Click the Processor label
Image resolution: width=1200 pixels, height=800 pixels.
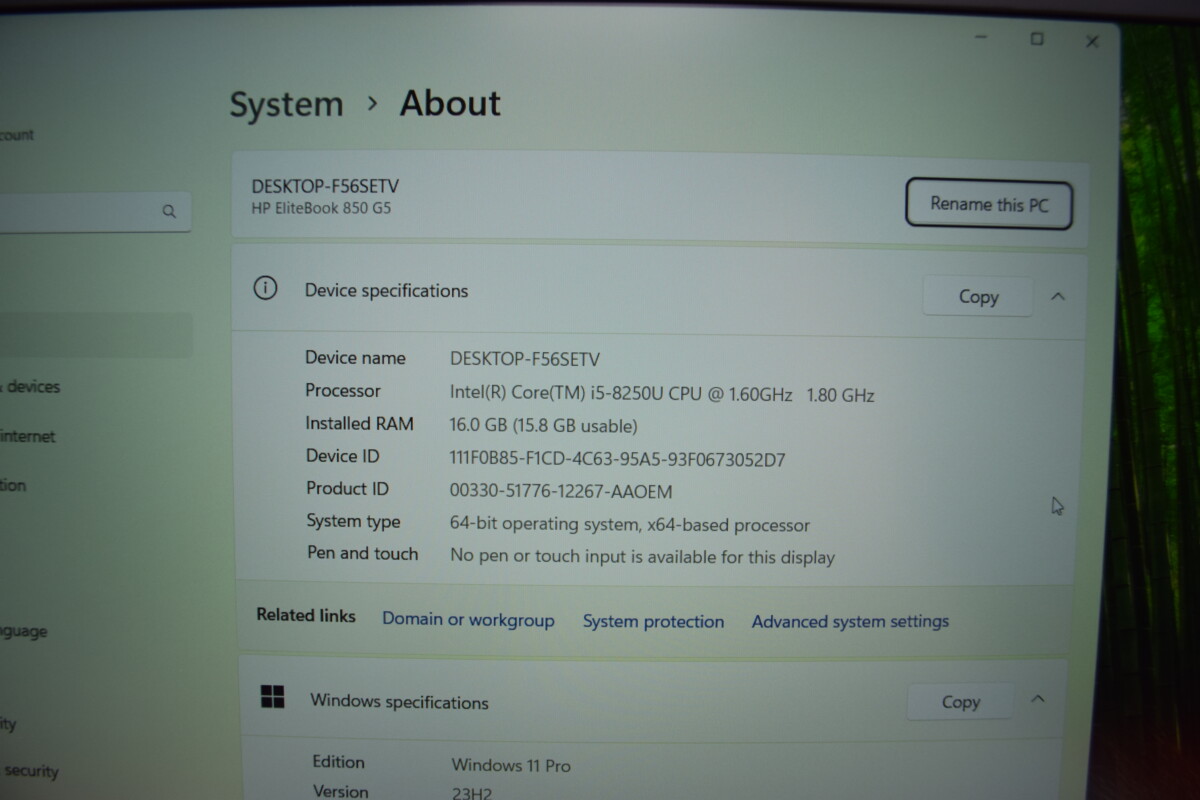click(343, 391)
